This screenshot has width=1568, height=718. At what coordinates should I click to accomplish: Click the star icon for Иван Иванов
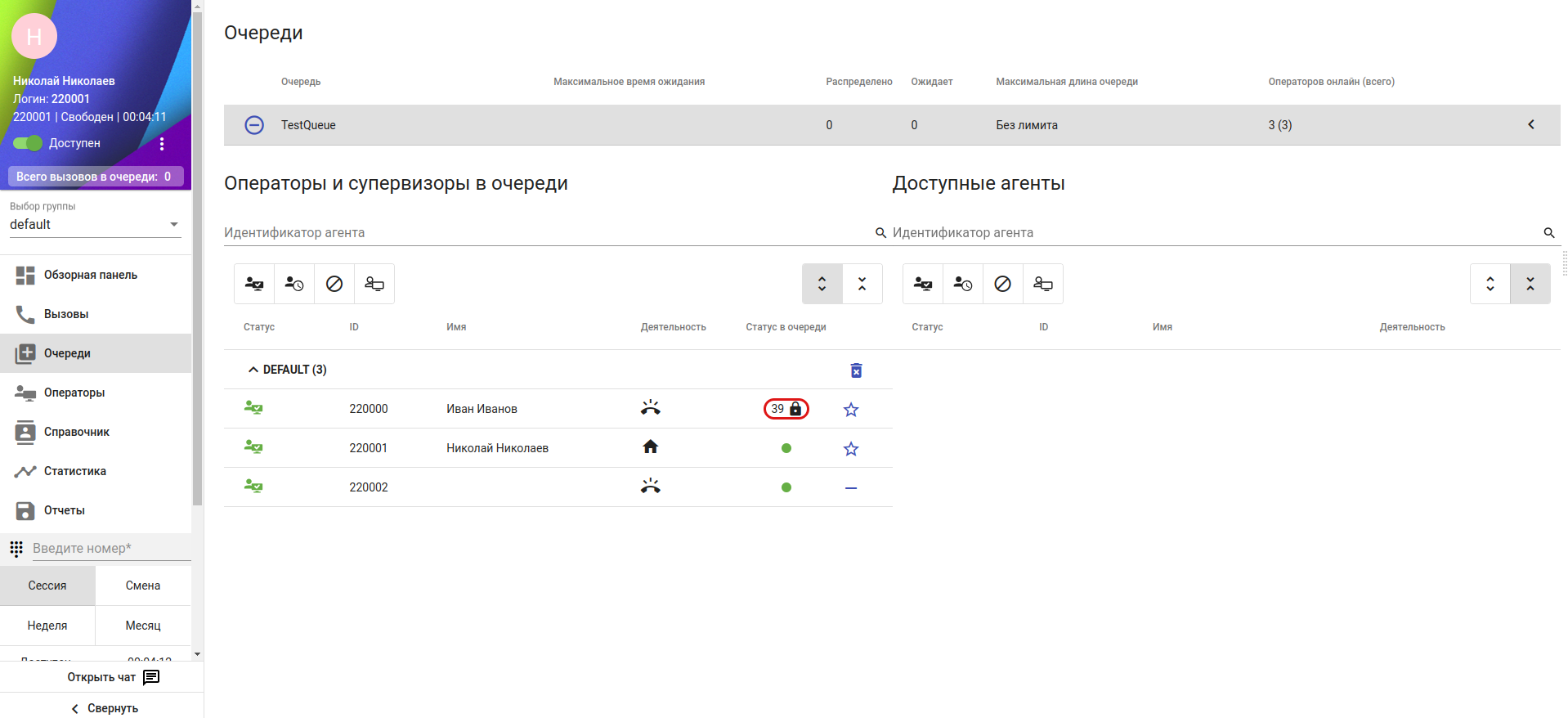tap(851, 410)
